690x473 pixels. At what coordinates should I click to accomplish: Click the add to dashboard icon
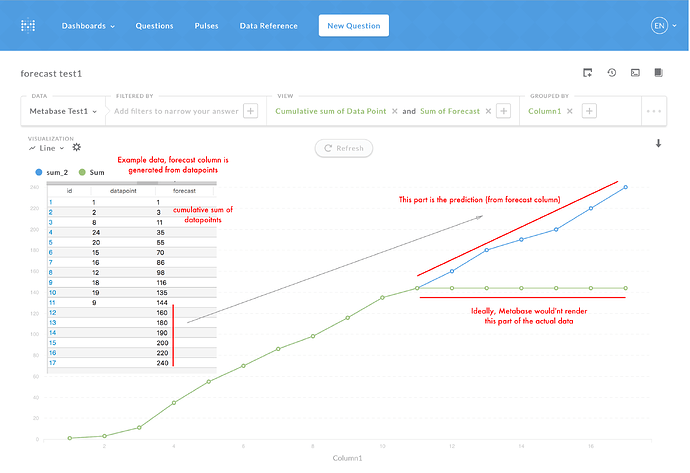point(587,73)
